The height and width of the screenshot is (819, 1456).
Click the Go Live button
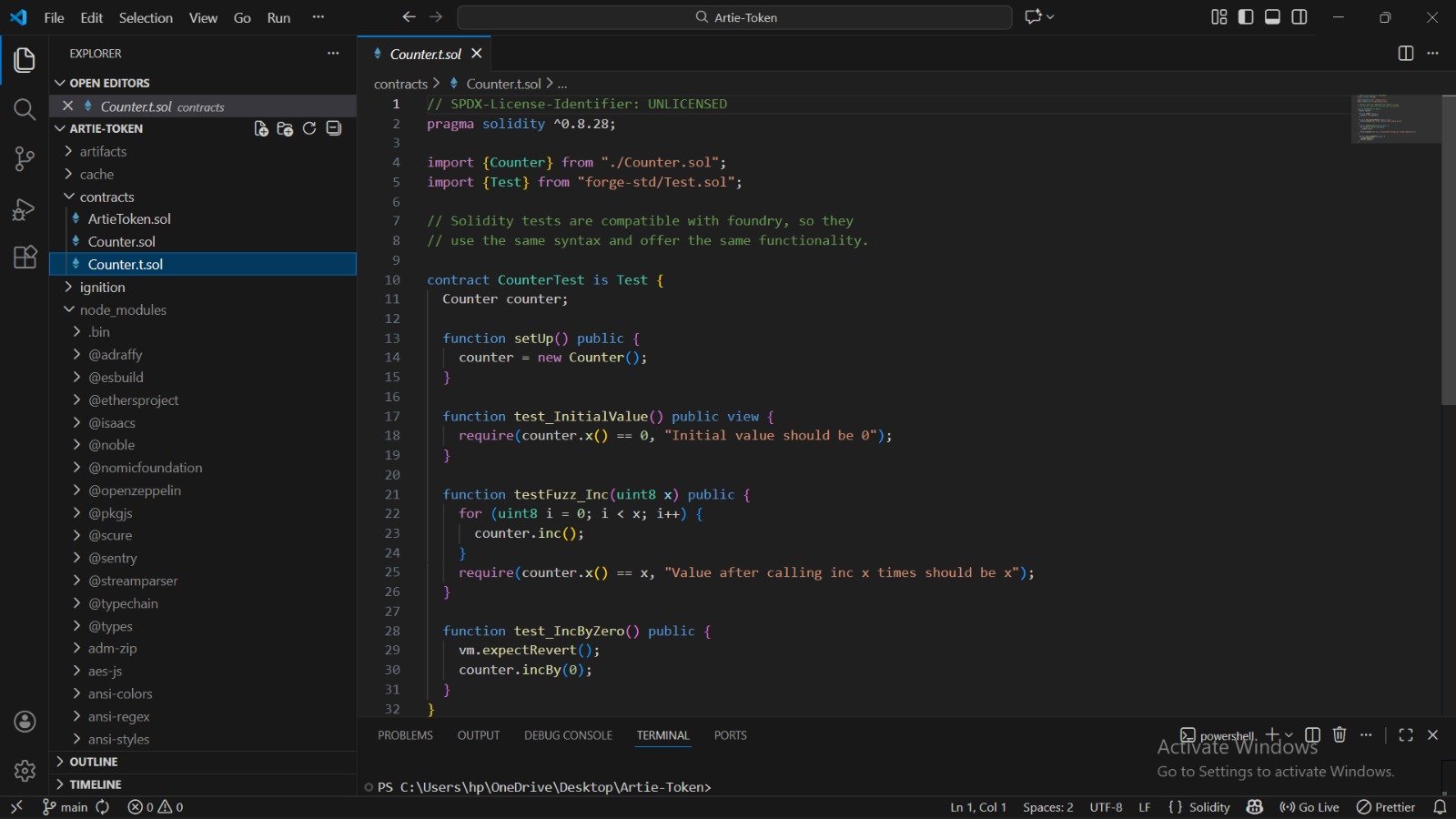(x=1309, y=807)
